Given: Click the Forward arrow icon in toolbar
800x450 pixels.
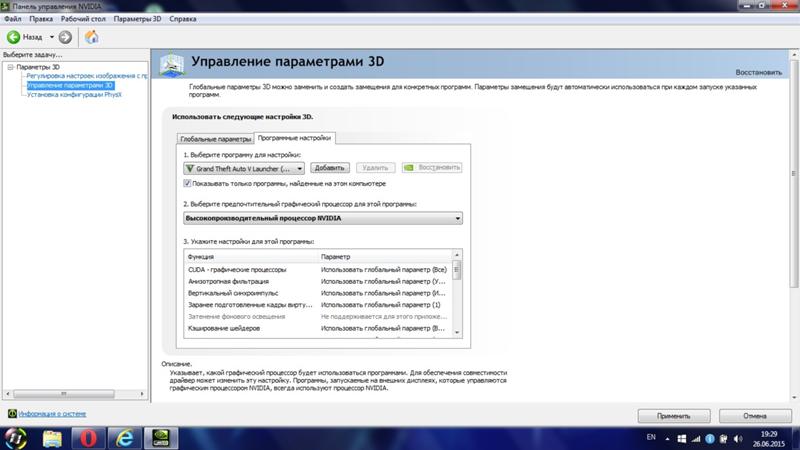Looking at the screenshot, I should coord(65,37).
